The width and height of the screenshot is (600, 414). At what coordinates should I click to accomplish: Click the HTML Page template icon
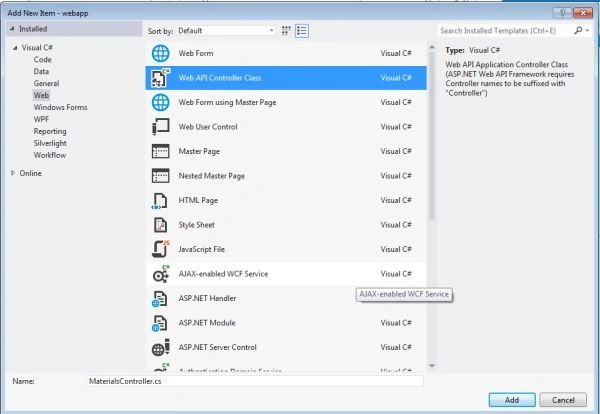point(160,201)
